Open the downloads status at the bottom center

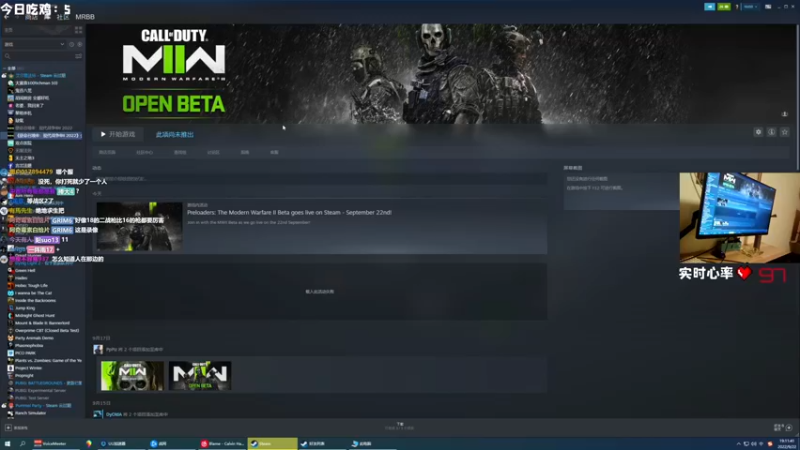(400, 426)
